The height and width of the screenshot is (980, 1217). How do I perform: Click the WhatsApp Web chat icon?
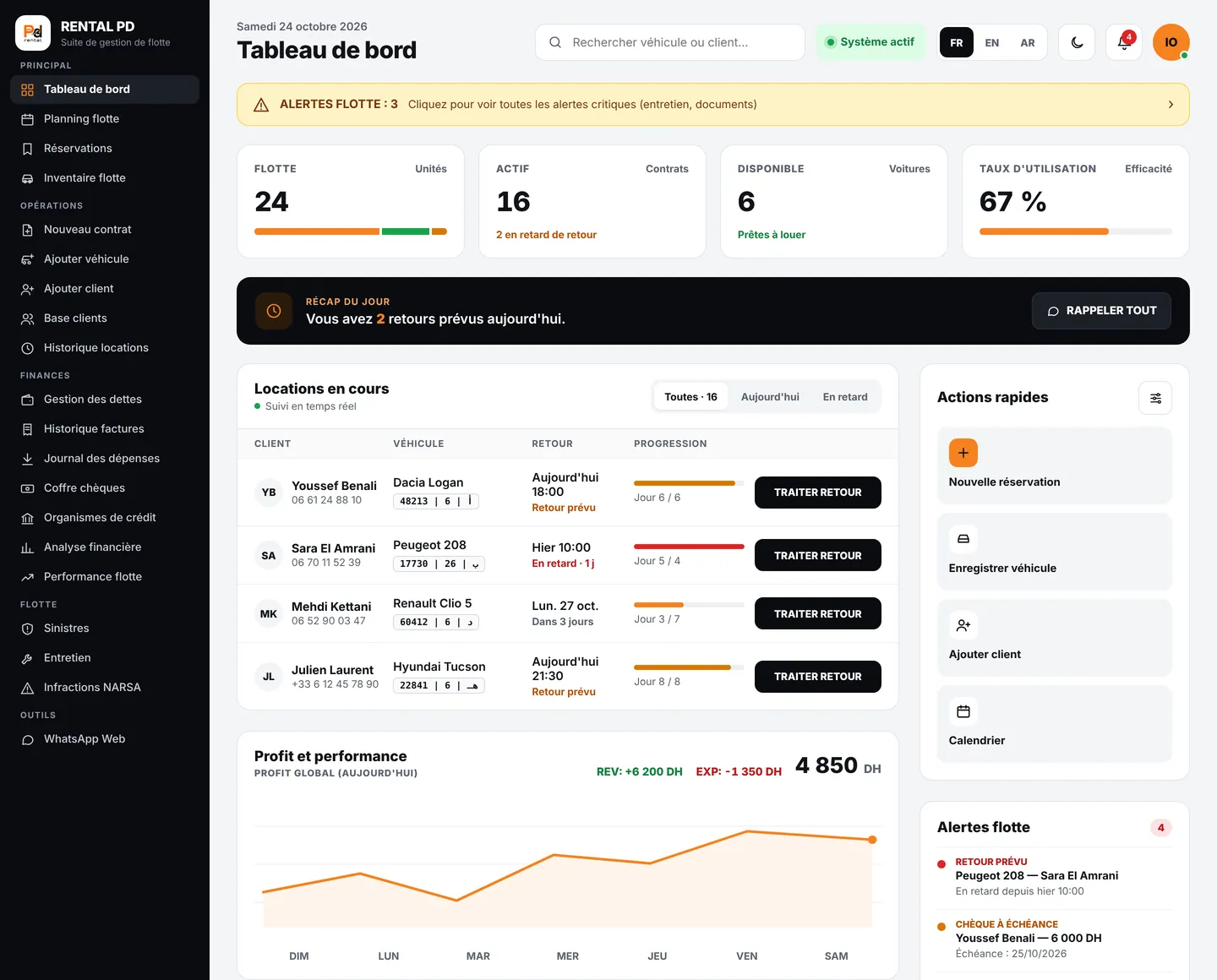click(27, 739)
